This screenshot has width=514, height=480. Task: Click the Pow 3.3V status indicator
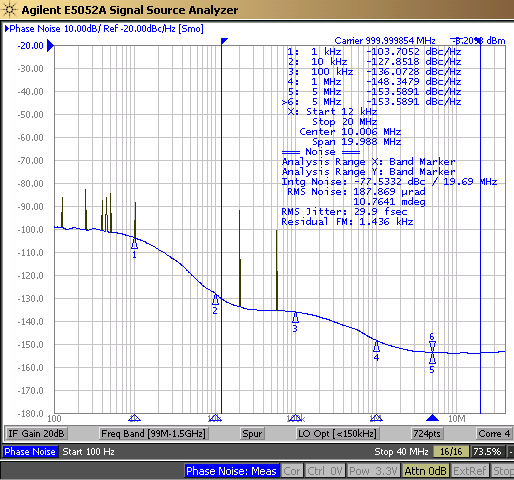tap(373, 471)
